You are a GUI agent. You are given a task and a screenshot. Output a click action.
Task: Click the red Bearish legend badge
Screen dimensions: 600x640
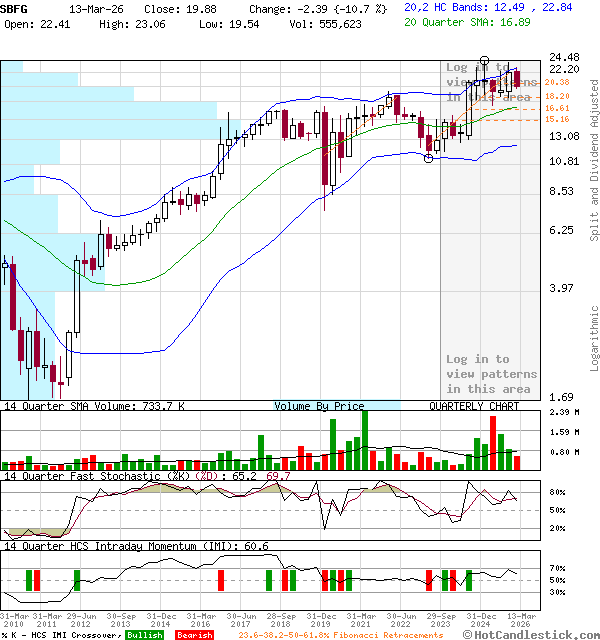tap(193, 635)
